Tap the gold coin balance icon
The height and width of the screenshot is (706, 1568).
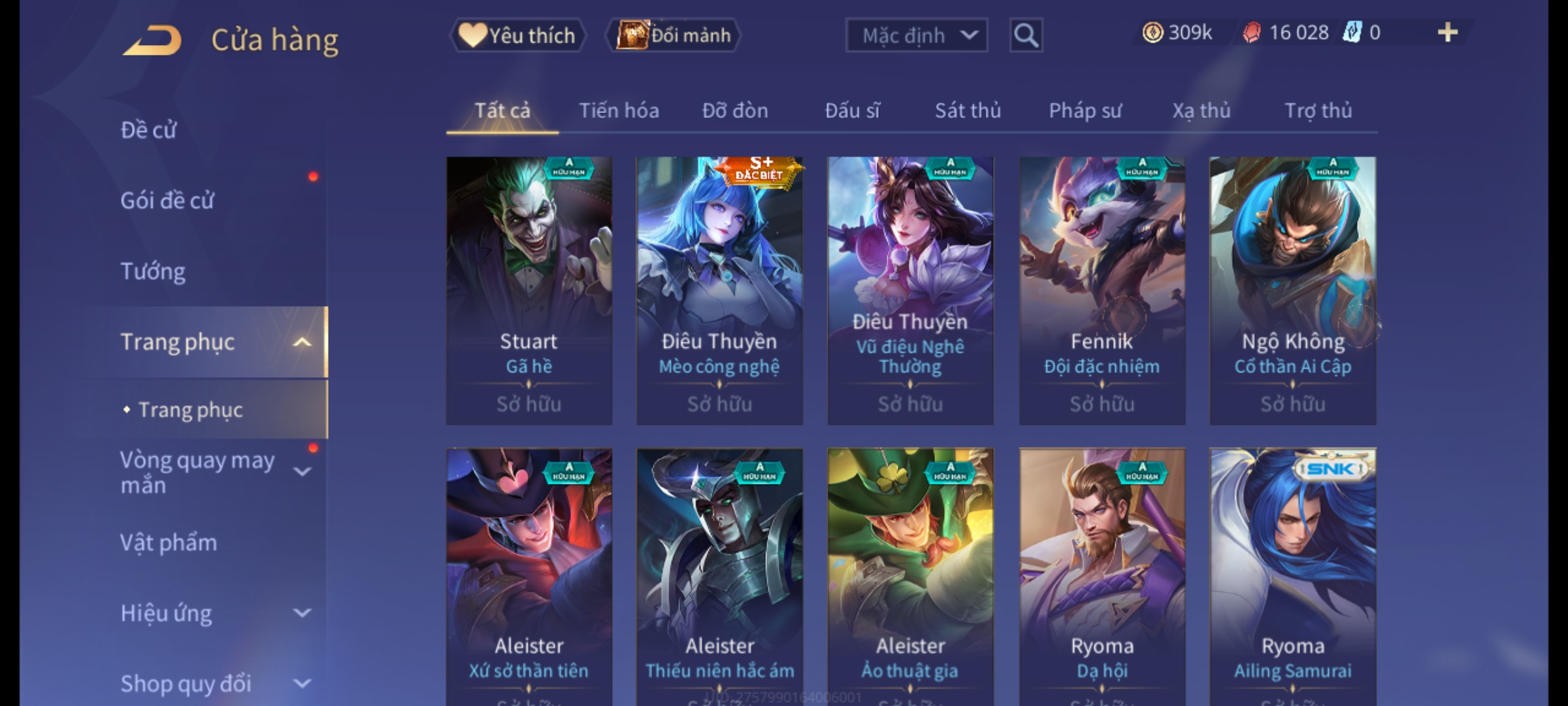tap(1152, 32)
